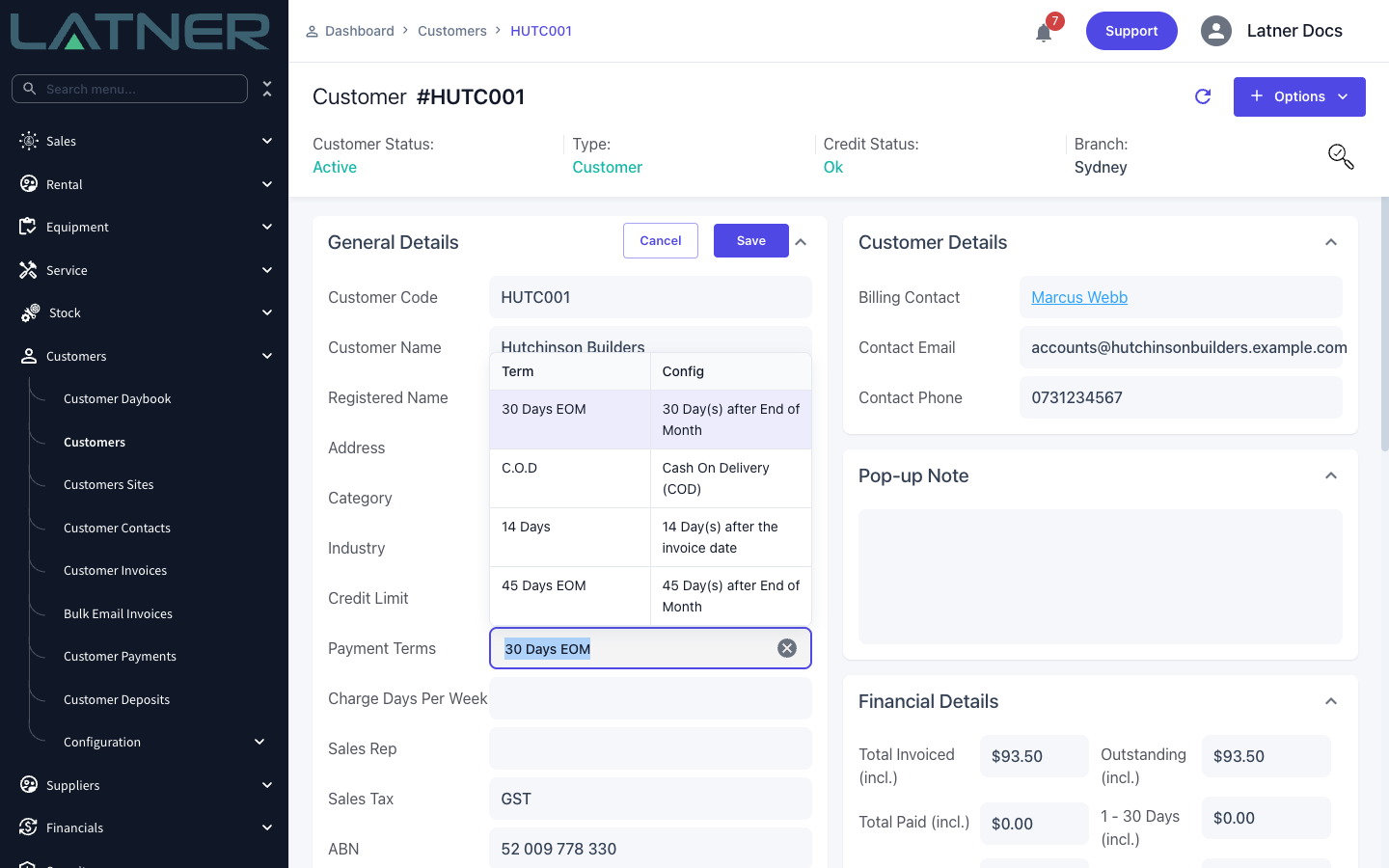Open Customer Daybook menu item
Viewport: 1389px width, 868px height.
tap(118, 398)
